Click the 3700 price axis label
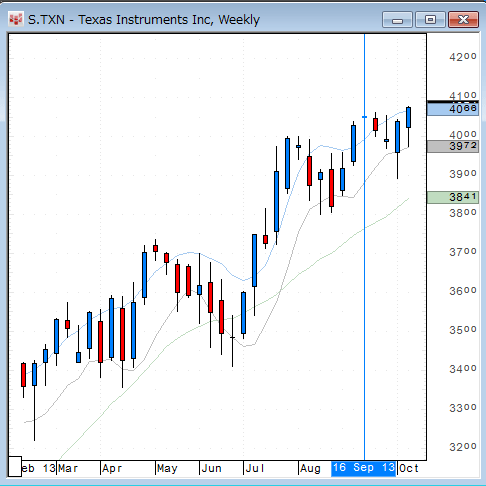Viewport: 486px width, 486px height. [x=463, y=252]
